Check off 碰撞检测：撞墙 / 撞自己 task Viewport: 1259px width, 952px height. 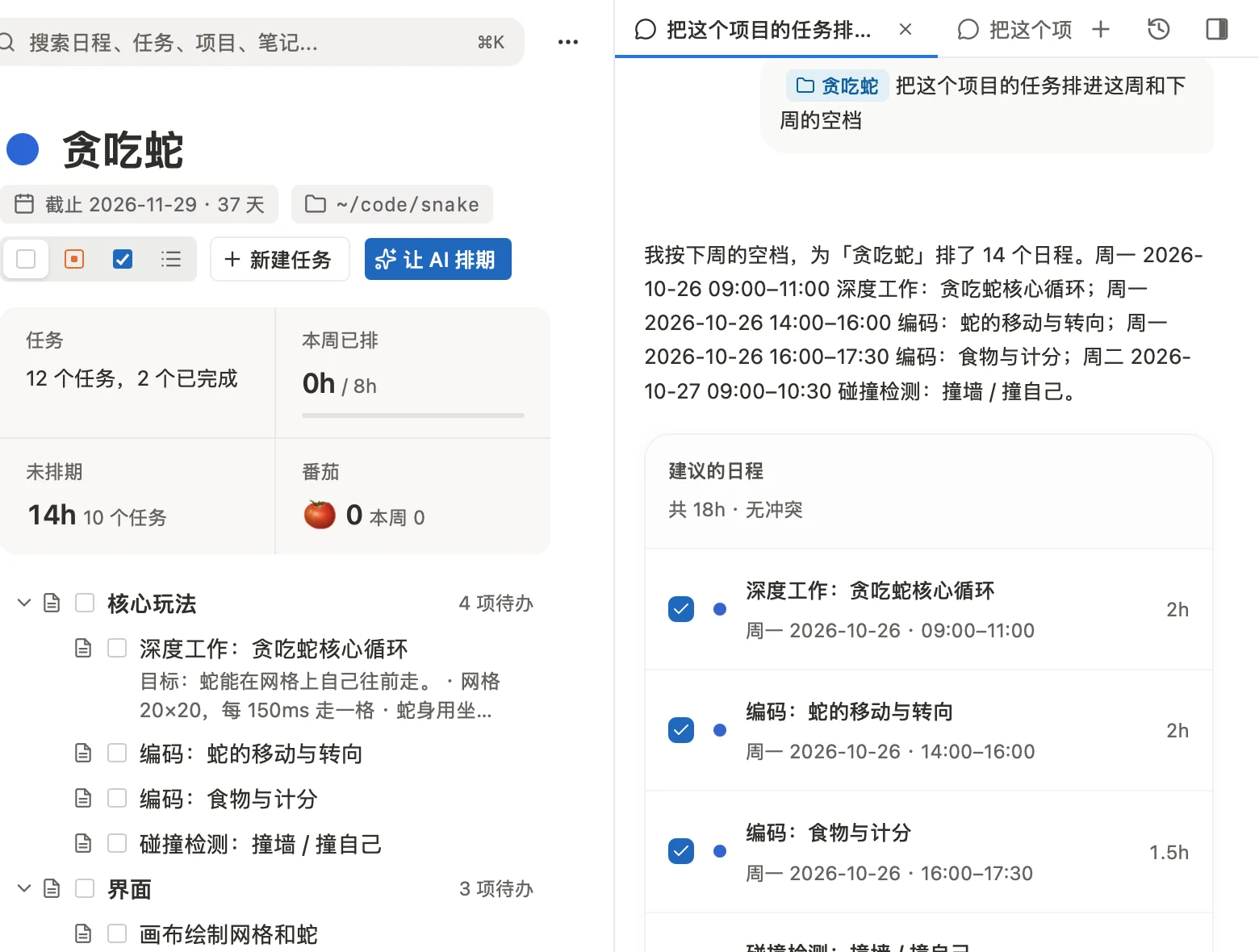[117, 843]
